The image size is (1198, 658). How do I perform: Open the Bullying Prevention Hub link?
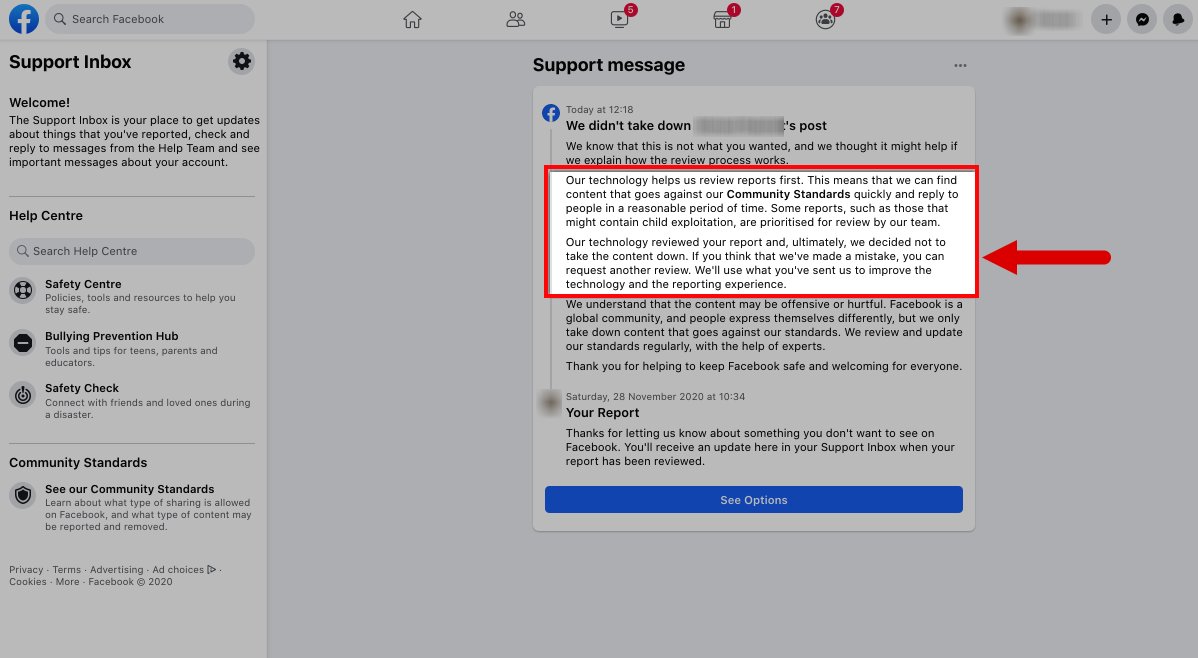click(x=112, y=336)
